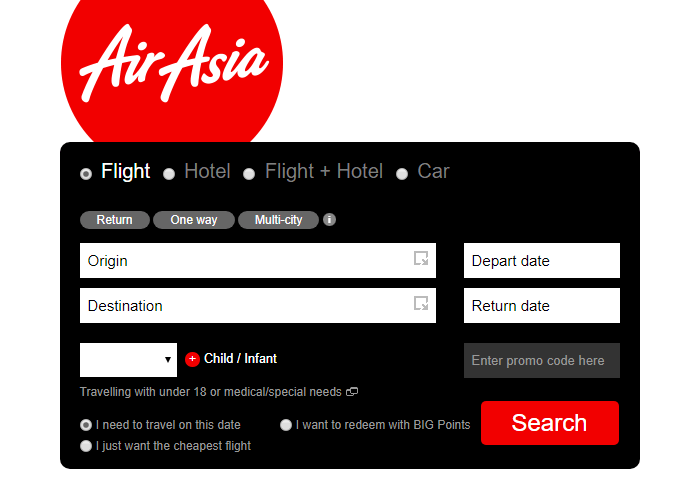
Task: Click the info icon beside Multi-city
Action: click(x=330, y=220)
